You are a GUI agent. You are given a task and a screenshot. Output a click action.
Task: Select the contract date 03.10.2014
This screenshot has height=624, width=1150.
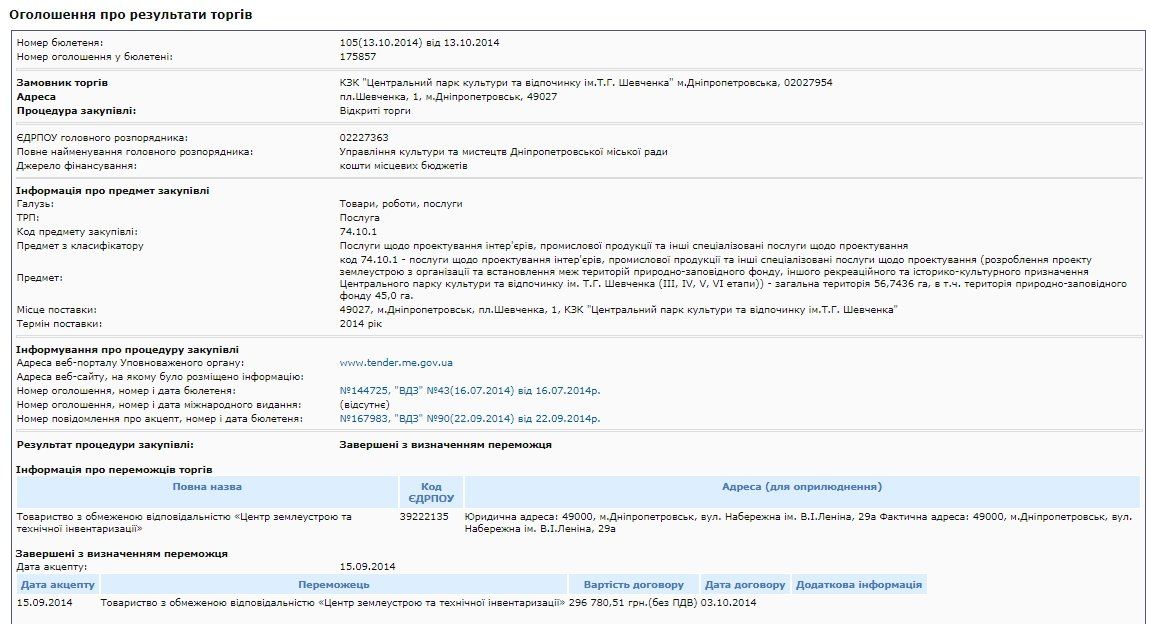729,602
